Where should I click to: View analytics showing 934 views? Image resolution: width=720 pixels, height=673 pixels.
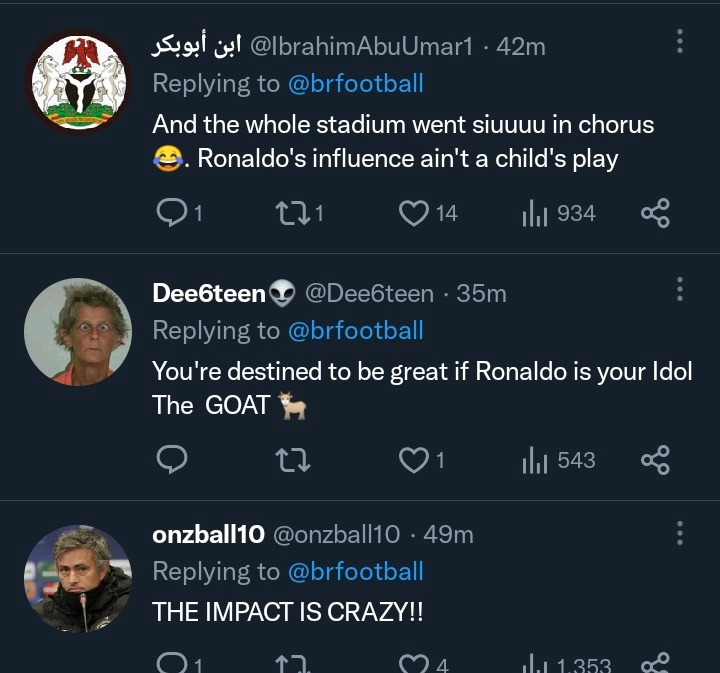pos(558,213)
